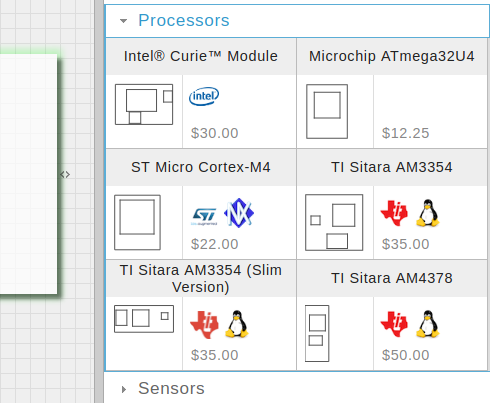
Task: Select the TI Sitara AM4378 board thumbnail
Action: (x=317, y=333)
